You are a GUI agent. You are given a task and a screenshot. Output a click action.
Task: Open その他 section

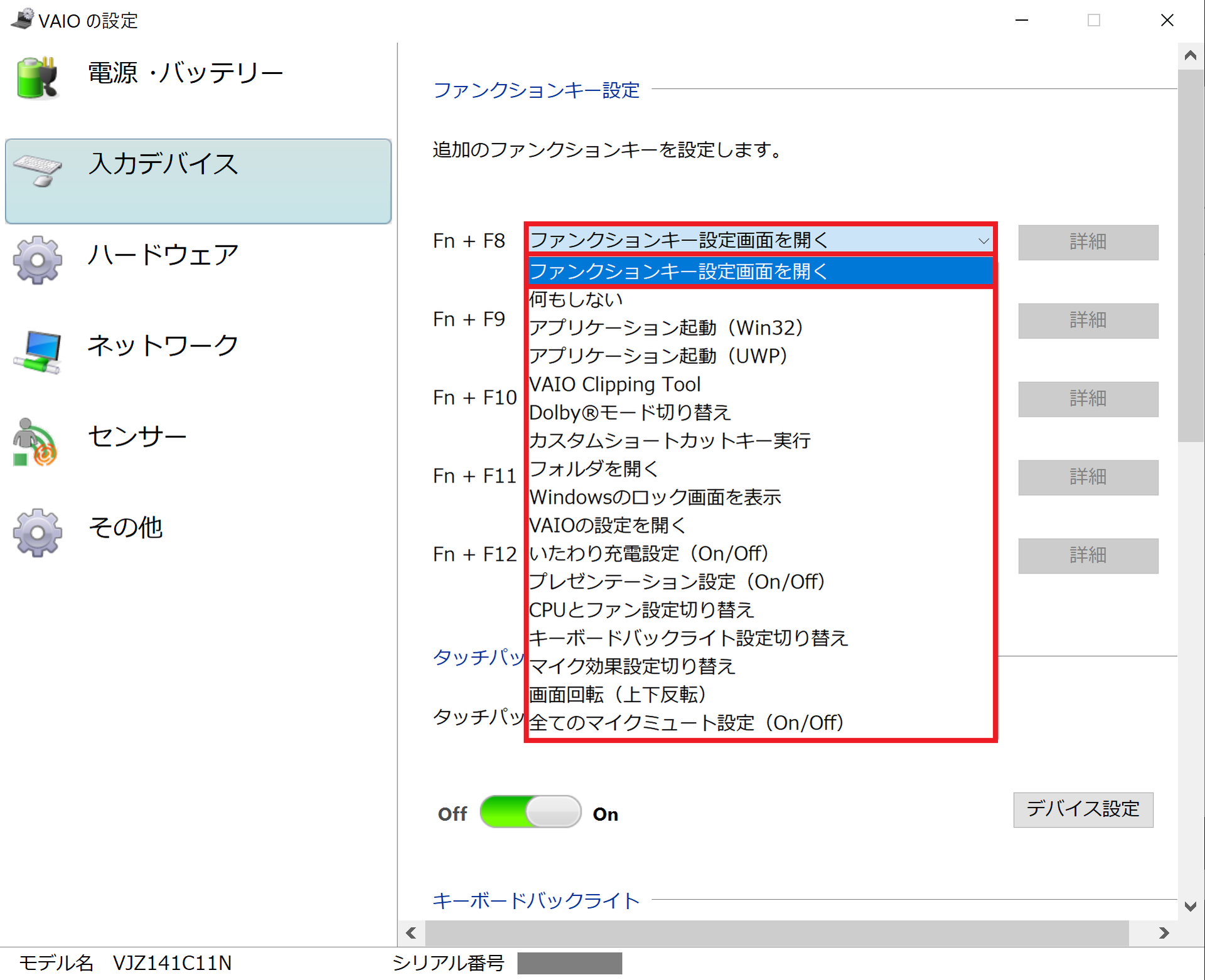(x=126, y=527)
